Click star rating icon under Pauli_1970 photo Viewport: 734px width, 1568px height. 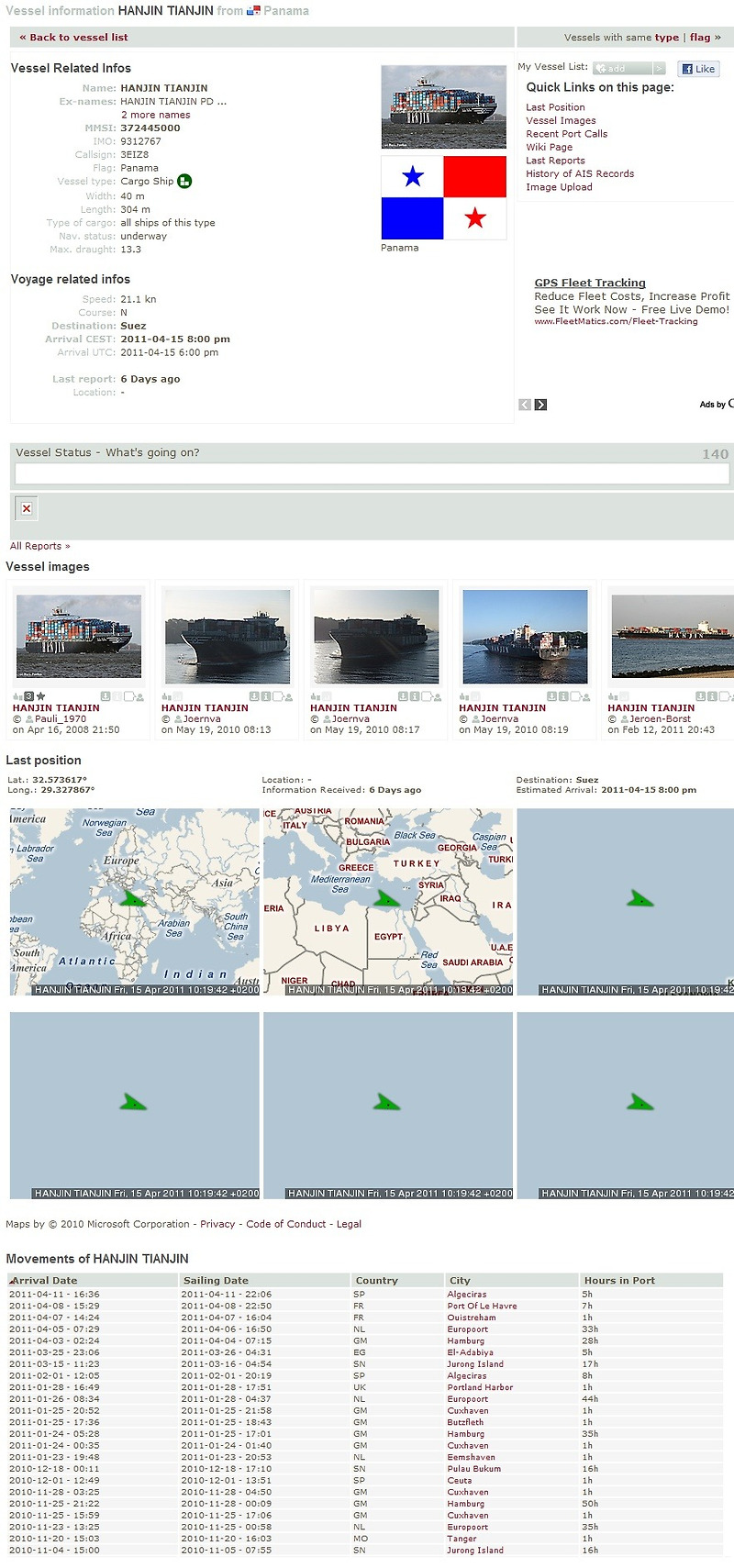[40, 696]
